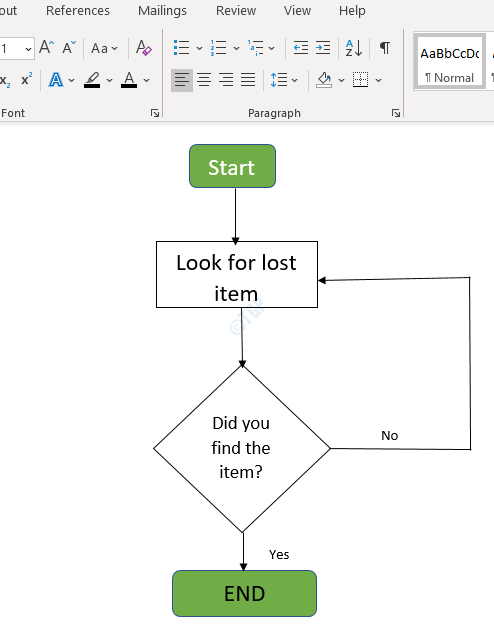Open Paragraph settings dialog launcher
Screen dimensions: 494x633
[x=396, y=113]
